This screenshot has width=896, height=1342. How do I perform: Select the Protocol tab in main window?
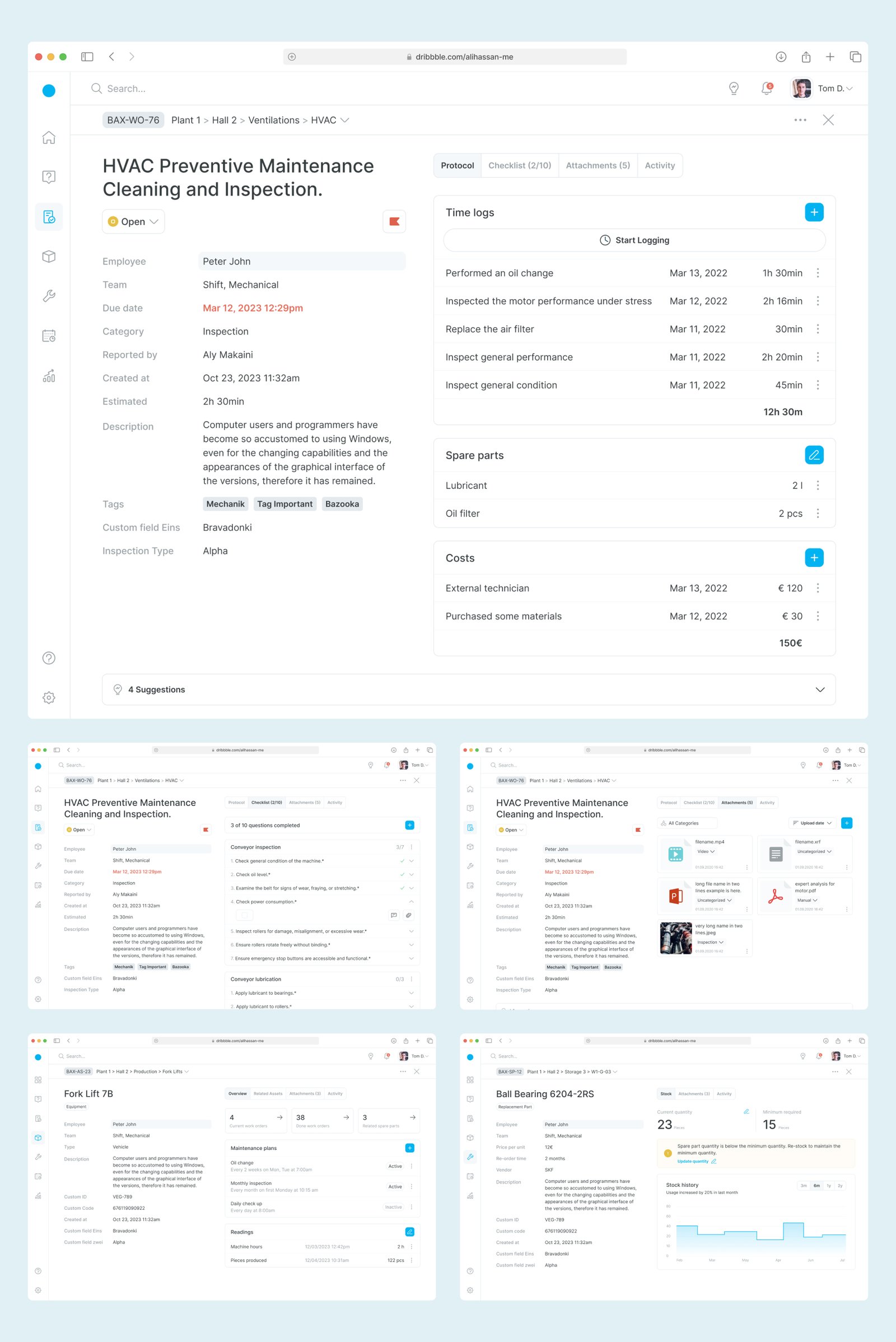pos(457,166)
